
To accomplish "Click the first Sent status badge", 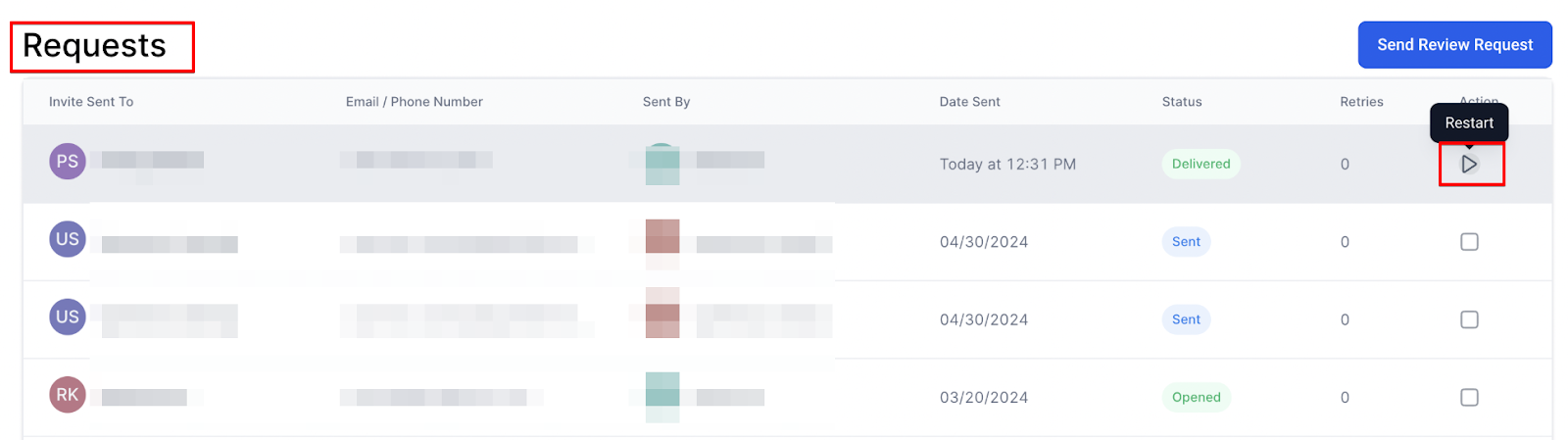I will [x=1186, y=242].
